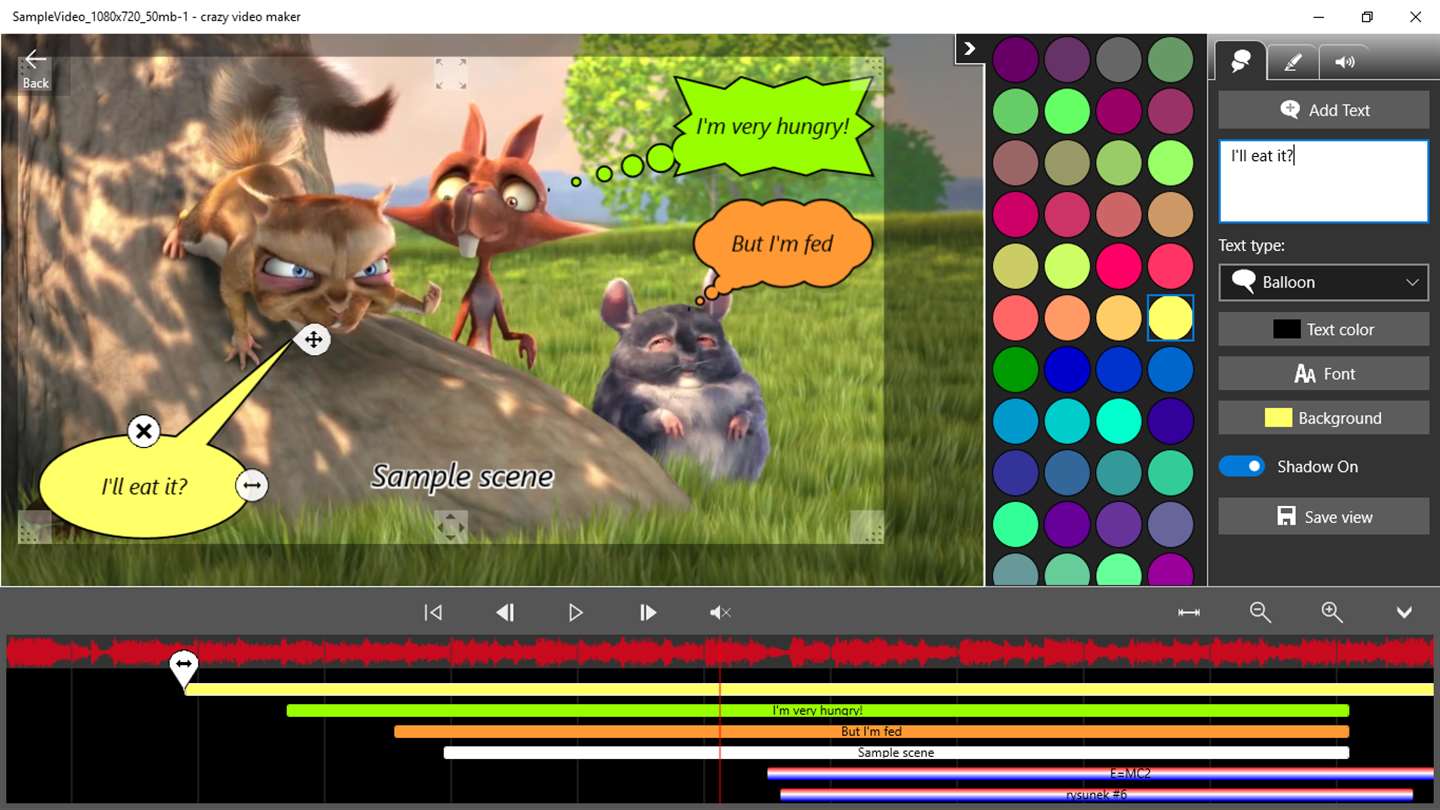Play the video
The height and width of the screenshot is (810, 1440).
pos(576,612)
